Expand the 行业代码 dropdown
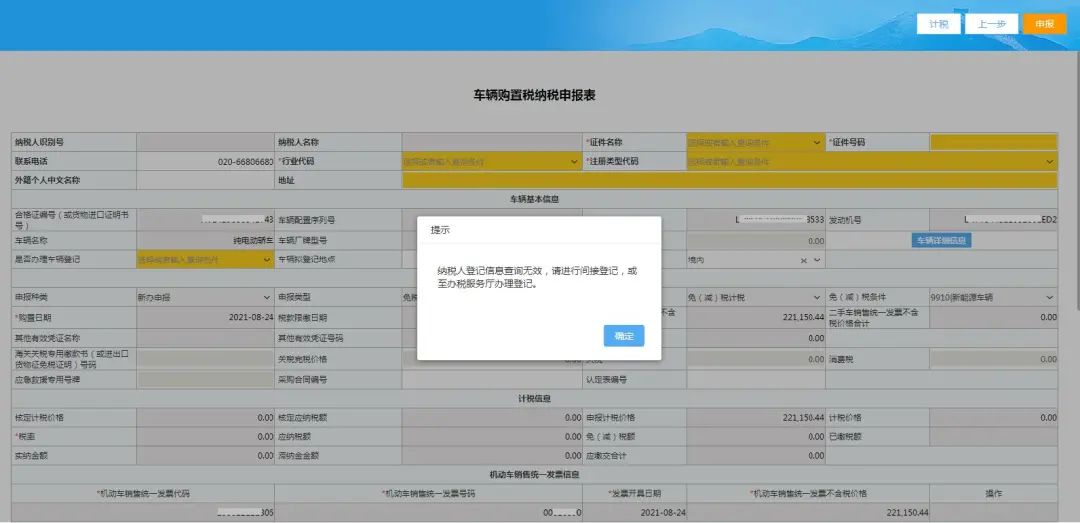Image resolution: width=1080 pixels, height=523 pixels. click(x=492, y=162)
